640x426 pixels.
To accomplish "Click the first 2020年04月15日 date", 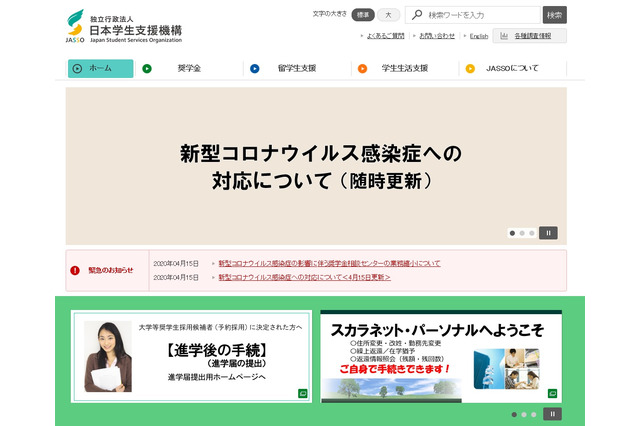I will pyautogui.click(x=176, y=264).
